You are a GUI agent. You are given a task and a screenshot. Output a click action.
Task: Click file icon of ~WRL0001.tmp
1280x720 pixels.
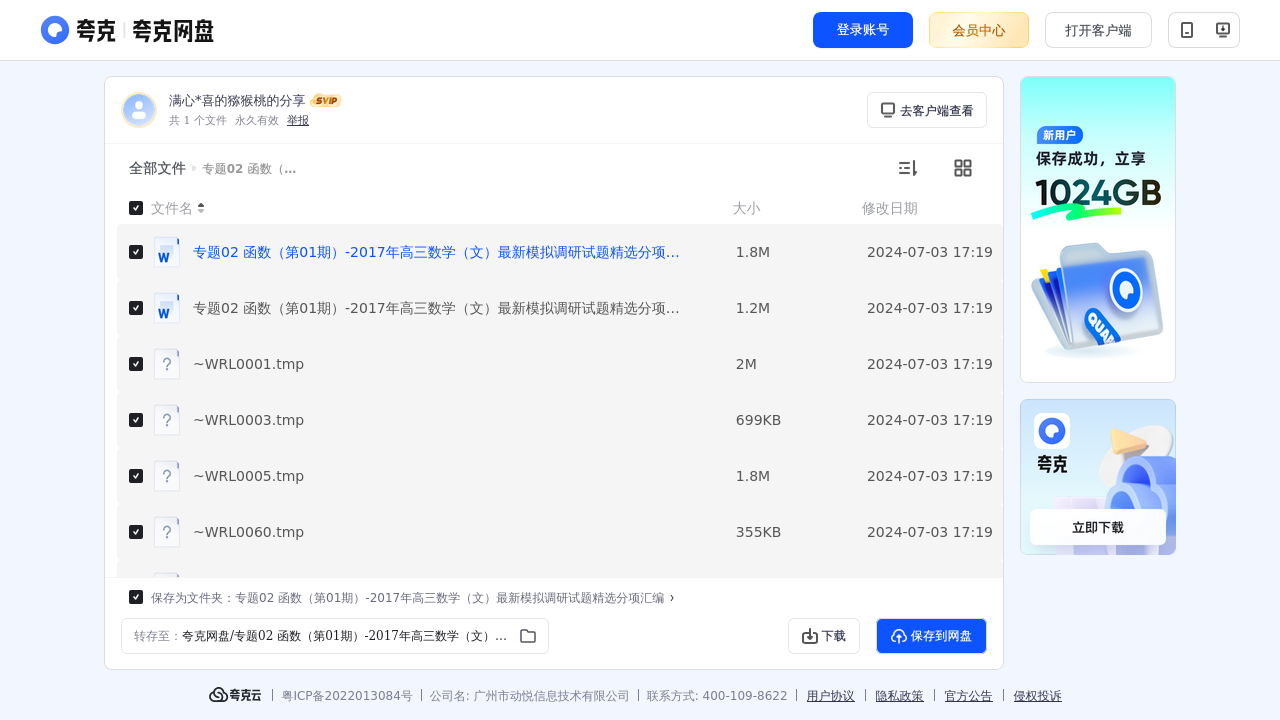[167, 364]
